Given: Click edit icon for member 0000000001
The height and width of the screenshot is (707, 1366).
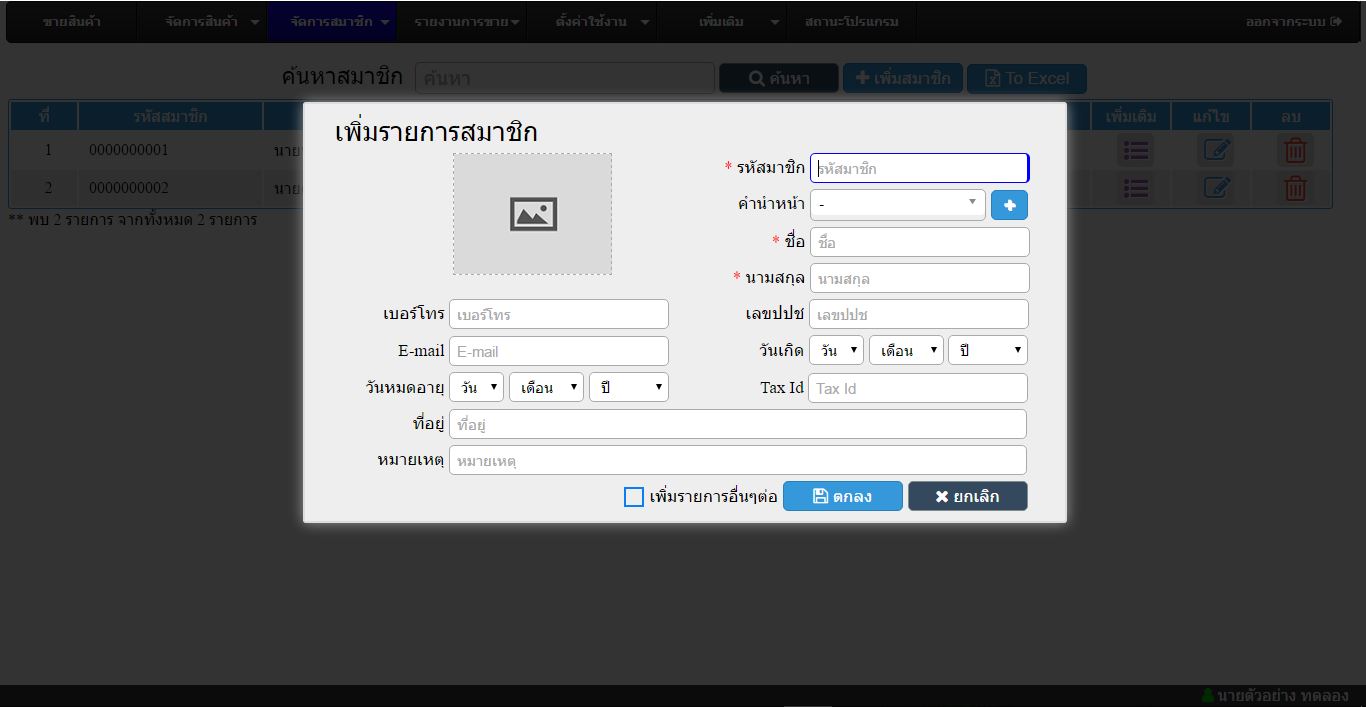Looking at the screenshot, I should [1216, 151].
